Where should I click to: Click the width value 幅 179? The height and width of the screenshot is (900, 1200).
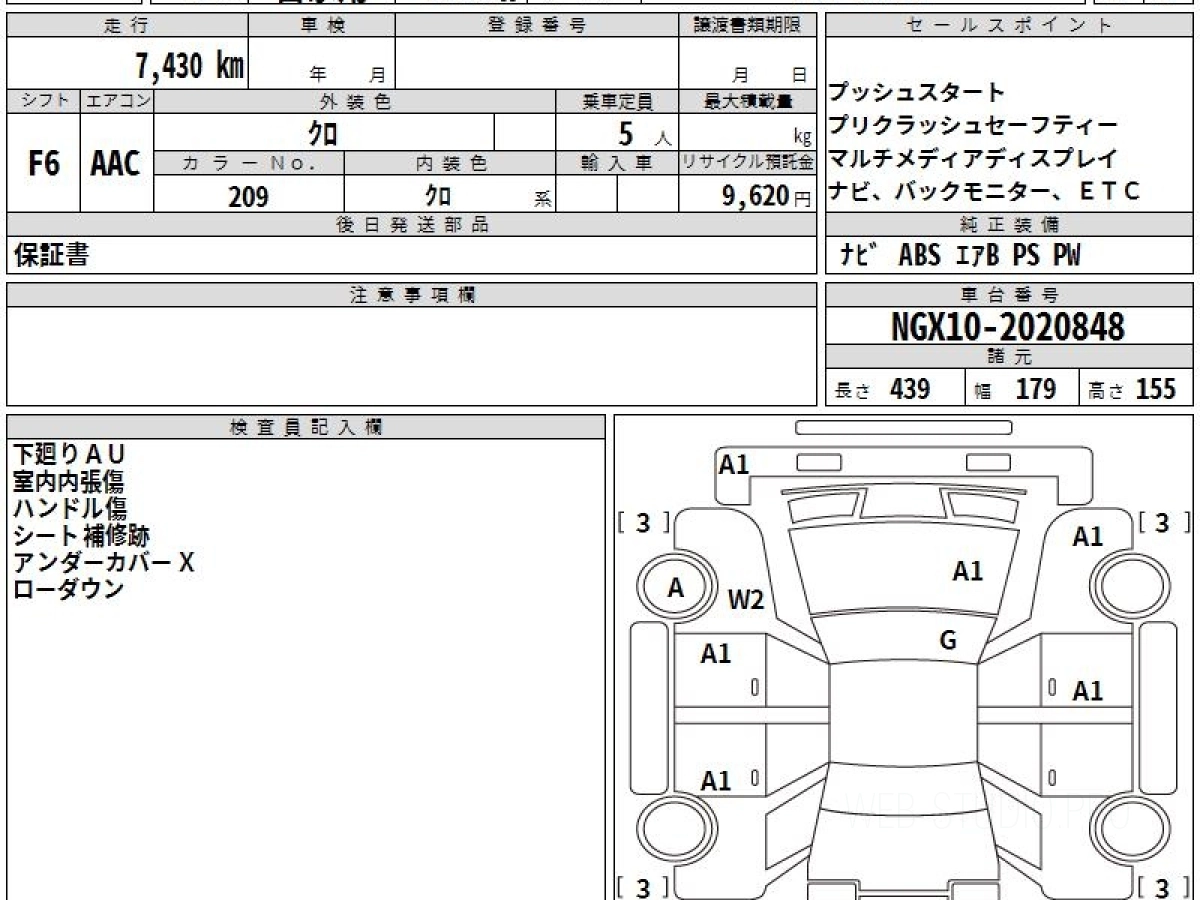(x=1016, y=389)
